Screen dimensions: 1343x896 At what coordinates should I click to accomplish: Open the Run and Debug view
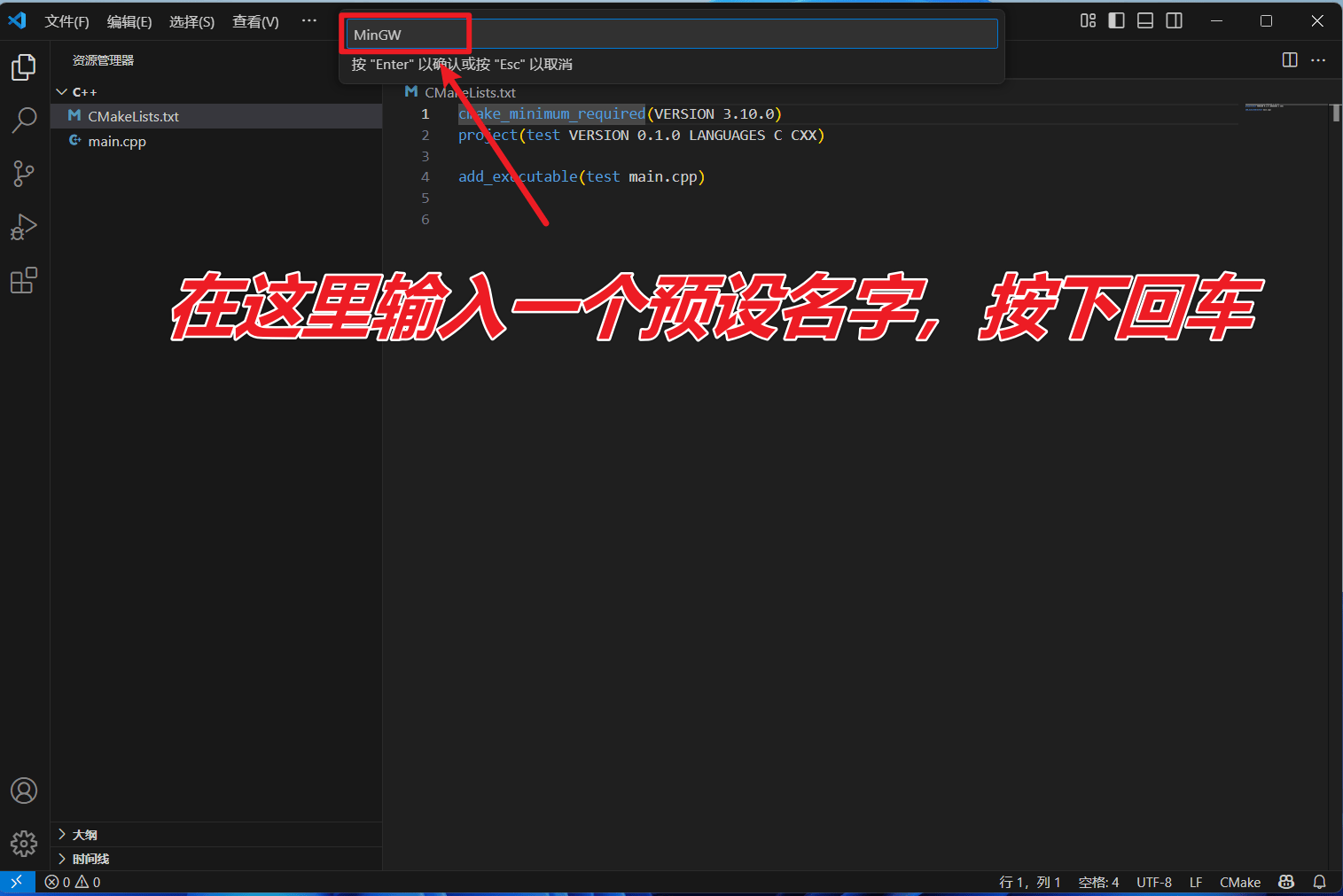click(x=24, y=228)
